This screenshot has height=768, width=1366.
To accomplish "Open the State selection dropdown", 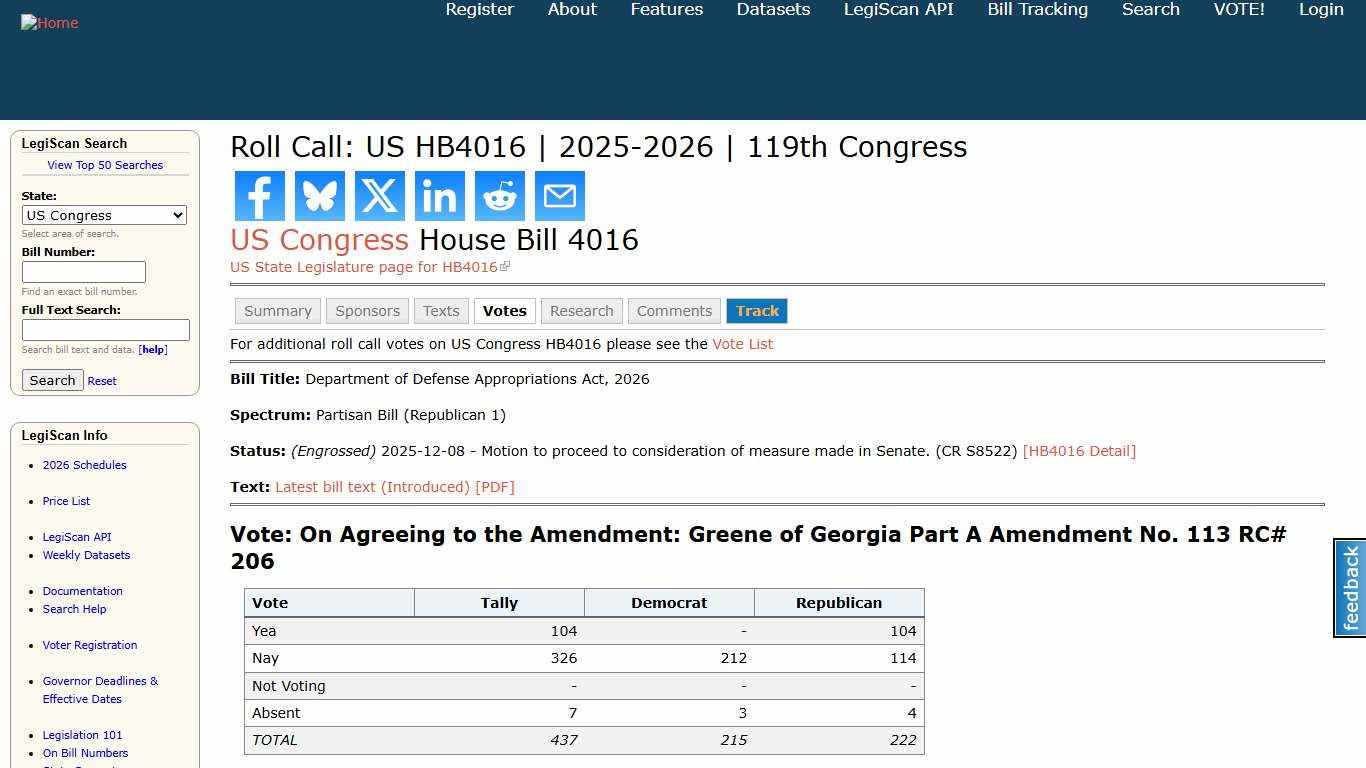I will pyautogui.click(x=104, y=215).
